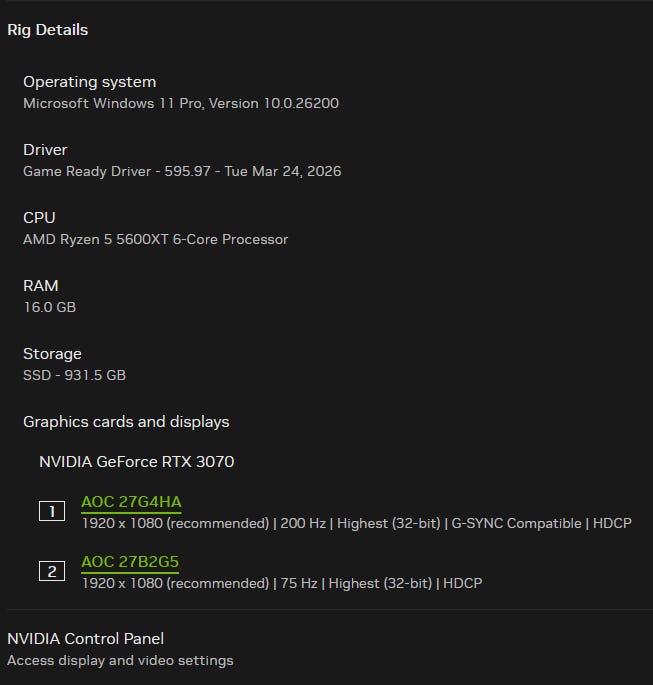The image size is (653, 685).
Task: Click the NVIDIA GeForce RTX 3070 entry
Action: (x=136, y=462)
